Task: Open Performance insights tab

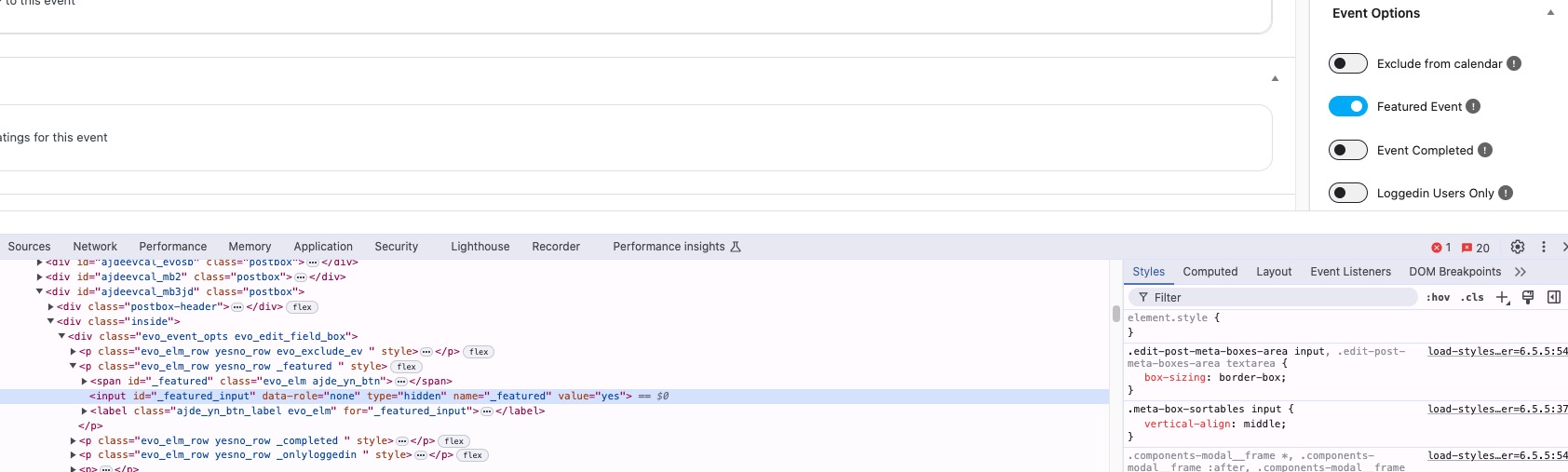Action: [677, 247]
